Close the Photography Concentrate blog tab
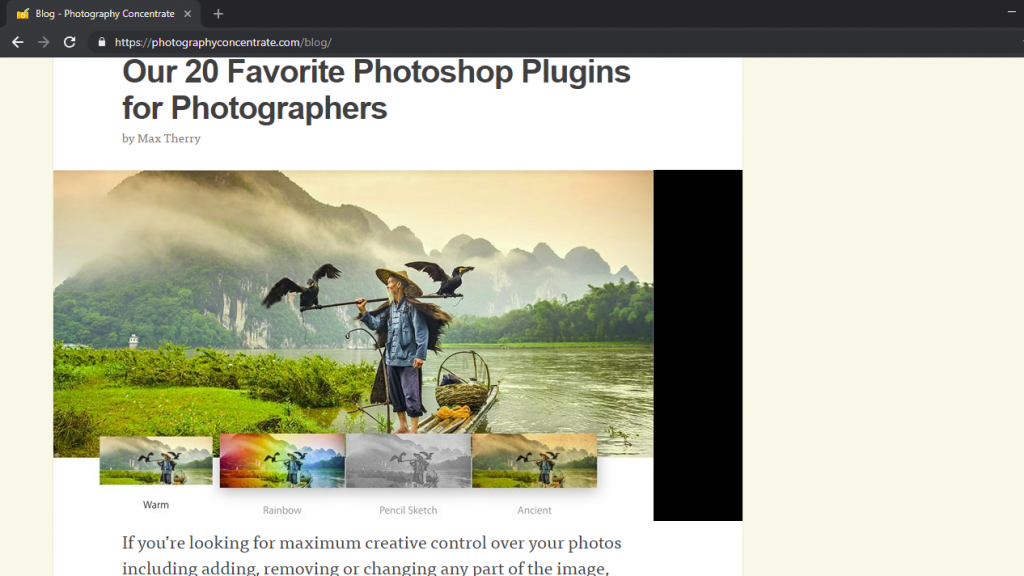This screenshot has width=1024, height=576. point(187,14)
